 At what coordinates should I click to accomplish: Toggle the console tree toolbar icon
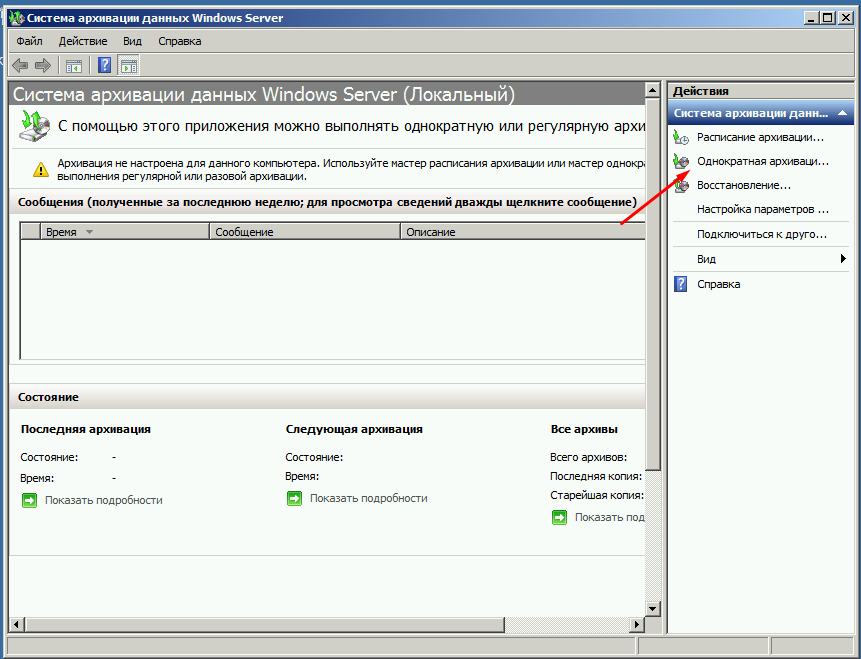pos(73,66)
